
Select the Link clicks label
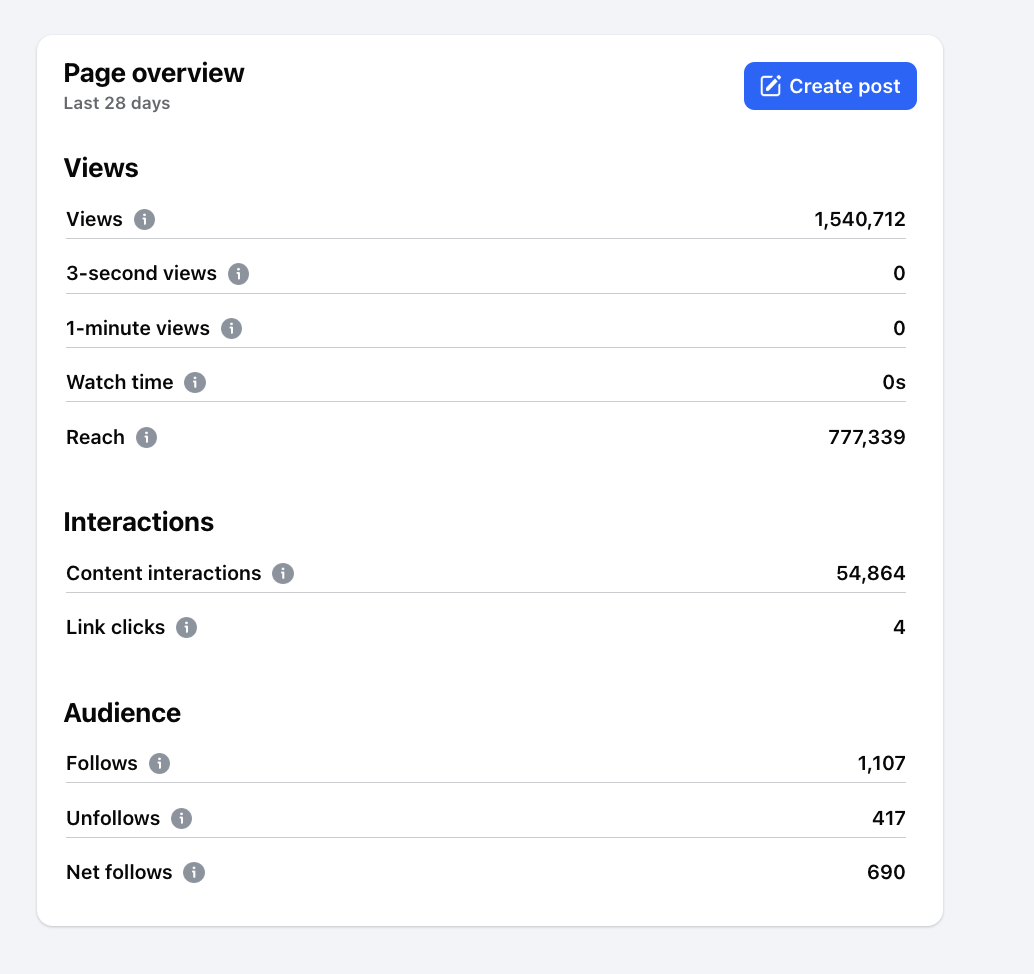tap(115, 628)
